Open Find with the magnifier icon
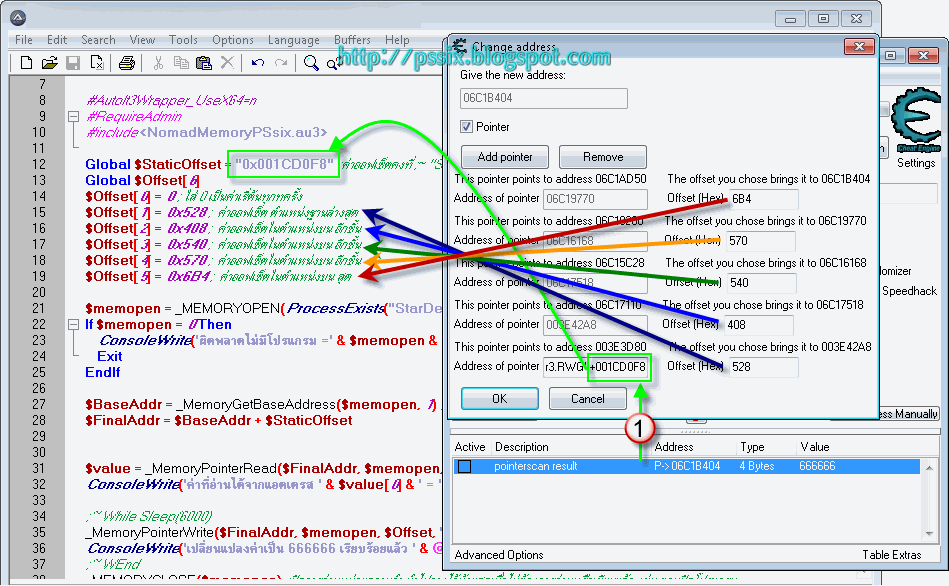This screenshot has width=949, height=586. (x=310, y=62)
